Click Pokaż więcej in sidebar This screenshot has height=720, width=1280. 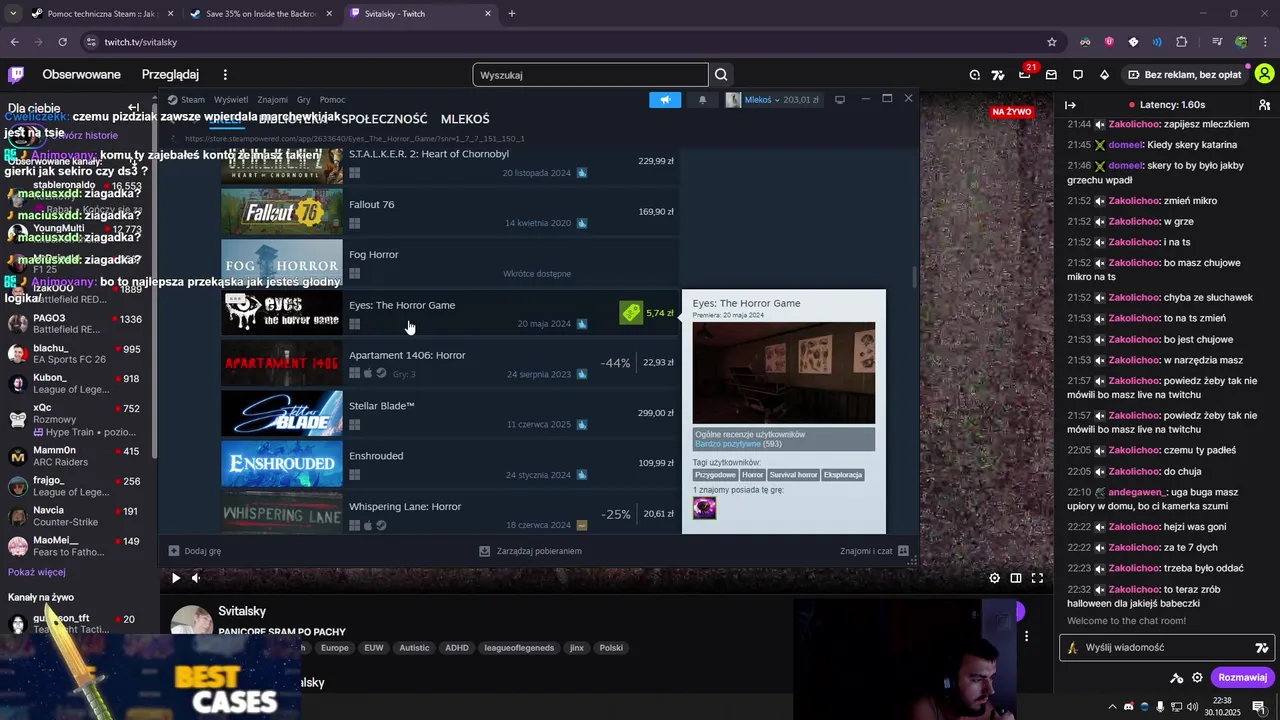coord(37,572)
